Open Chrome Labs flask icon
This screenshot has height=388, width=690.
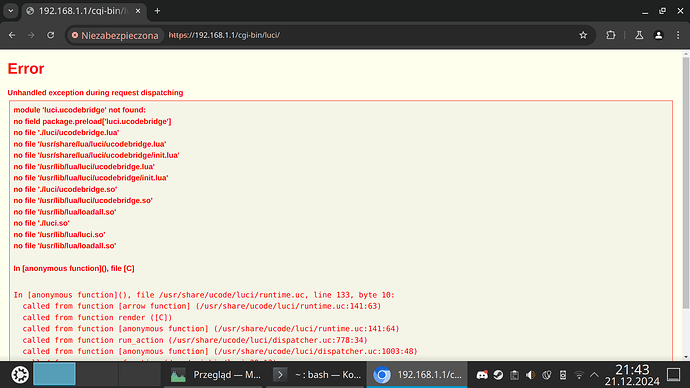coord(639,35)
